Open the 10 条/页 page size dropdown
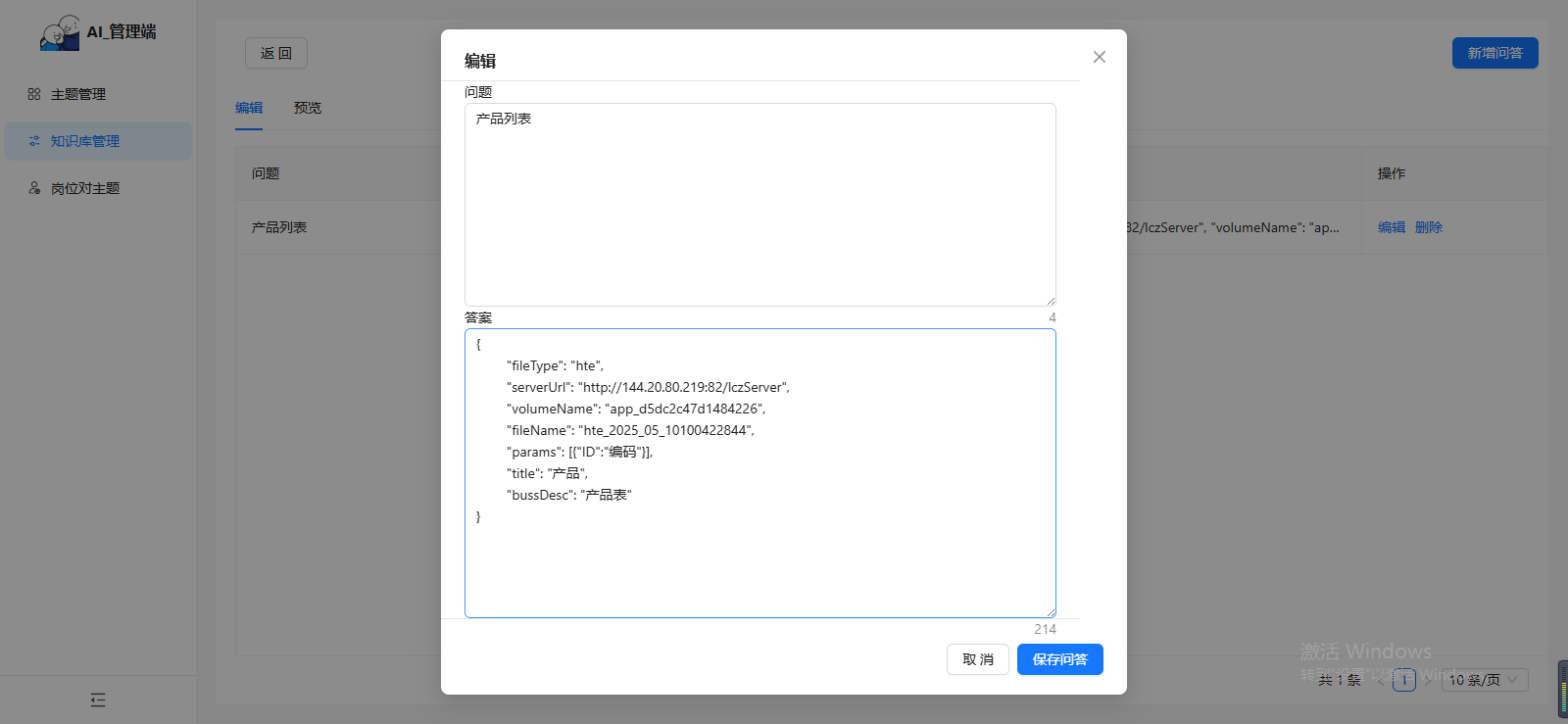 (x=1484, y=680)
